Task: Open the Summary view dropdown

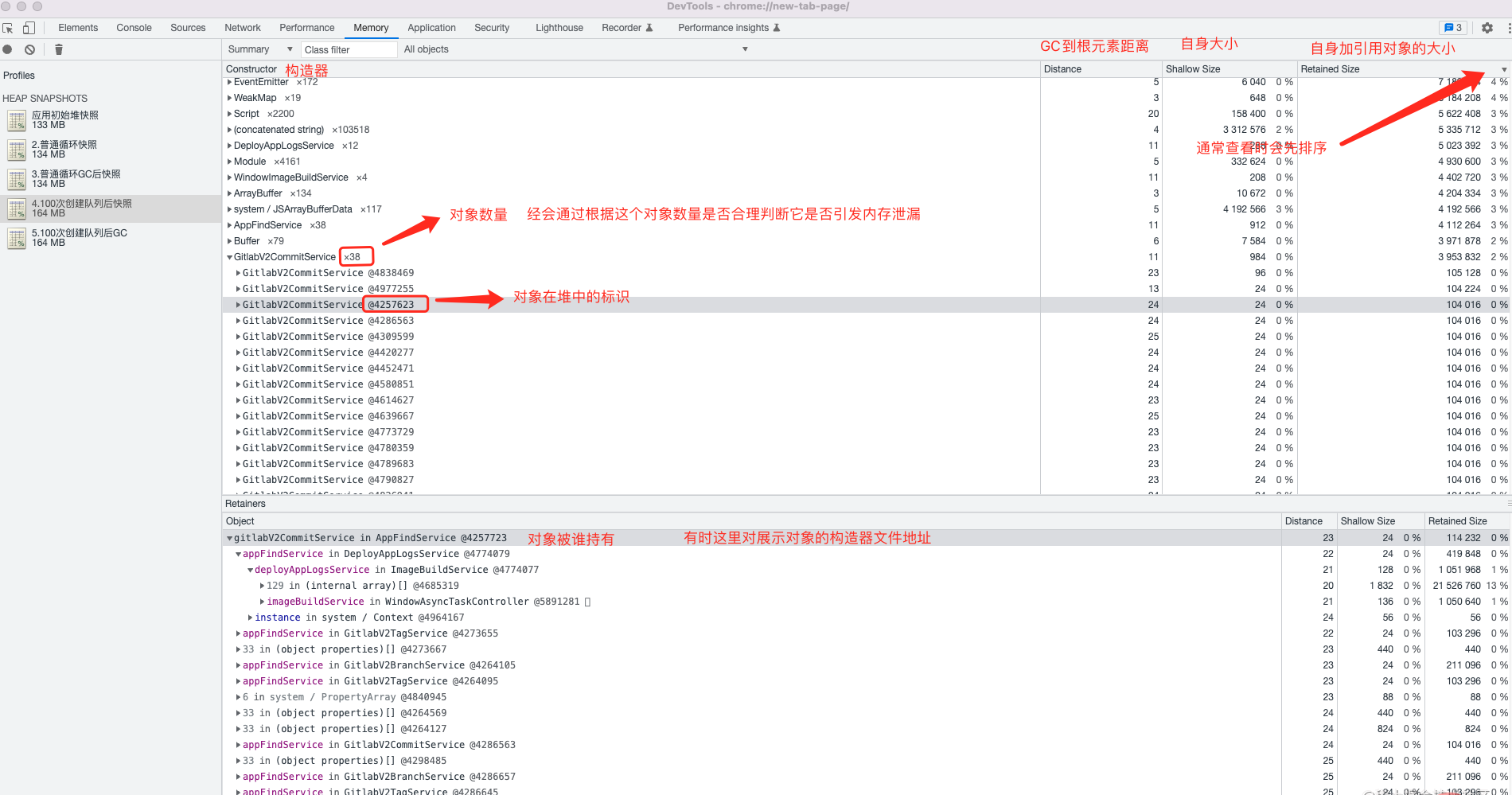Action: (260, 49)
